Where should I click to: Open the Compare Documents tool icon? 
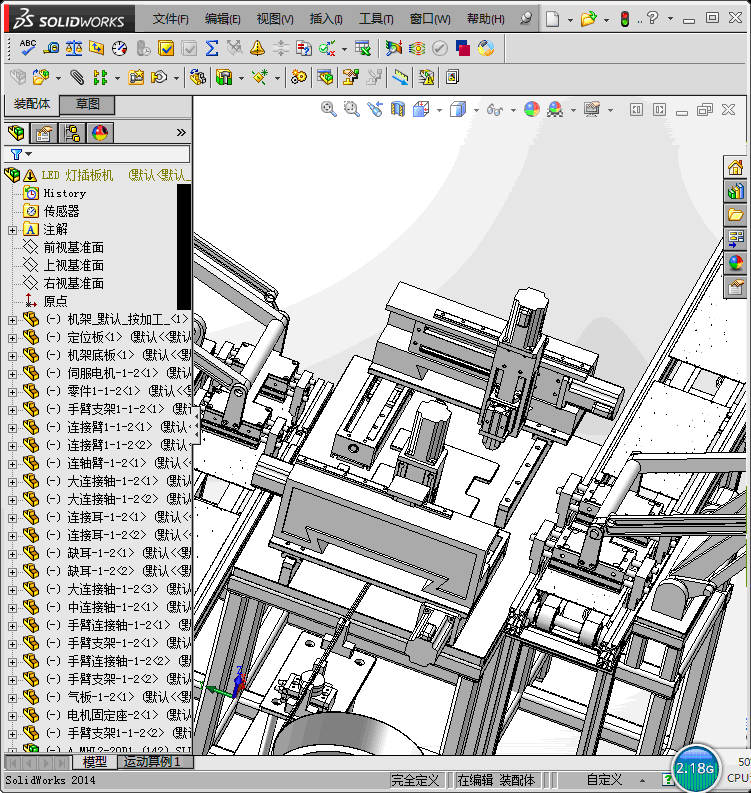coord(303,48)
